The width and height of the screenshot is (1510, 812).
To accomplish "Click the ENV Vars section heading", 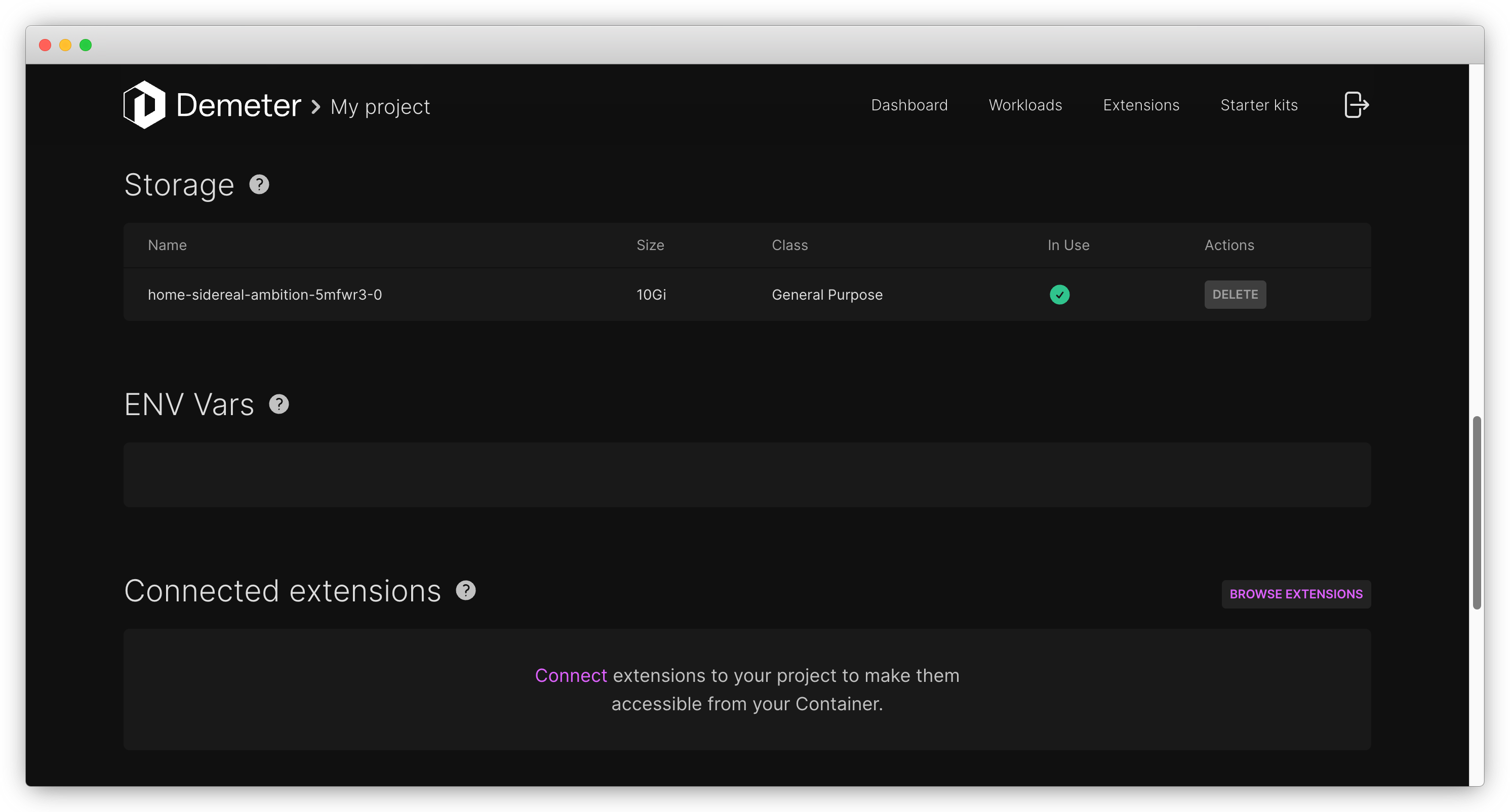I will (189, 404).
